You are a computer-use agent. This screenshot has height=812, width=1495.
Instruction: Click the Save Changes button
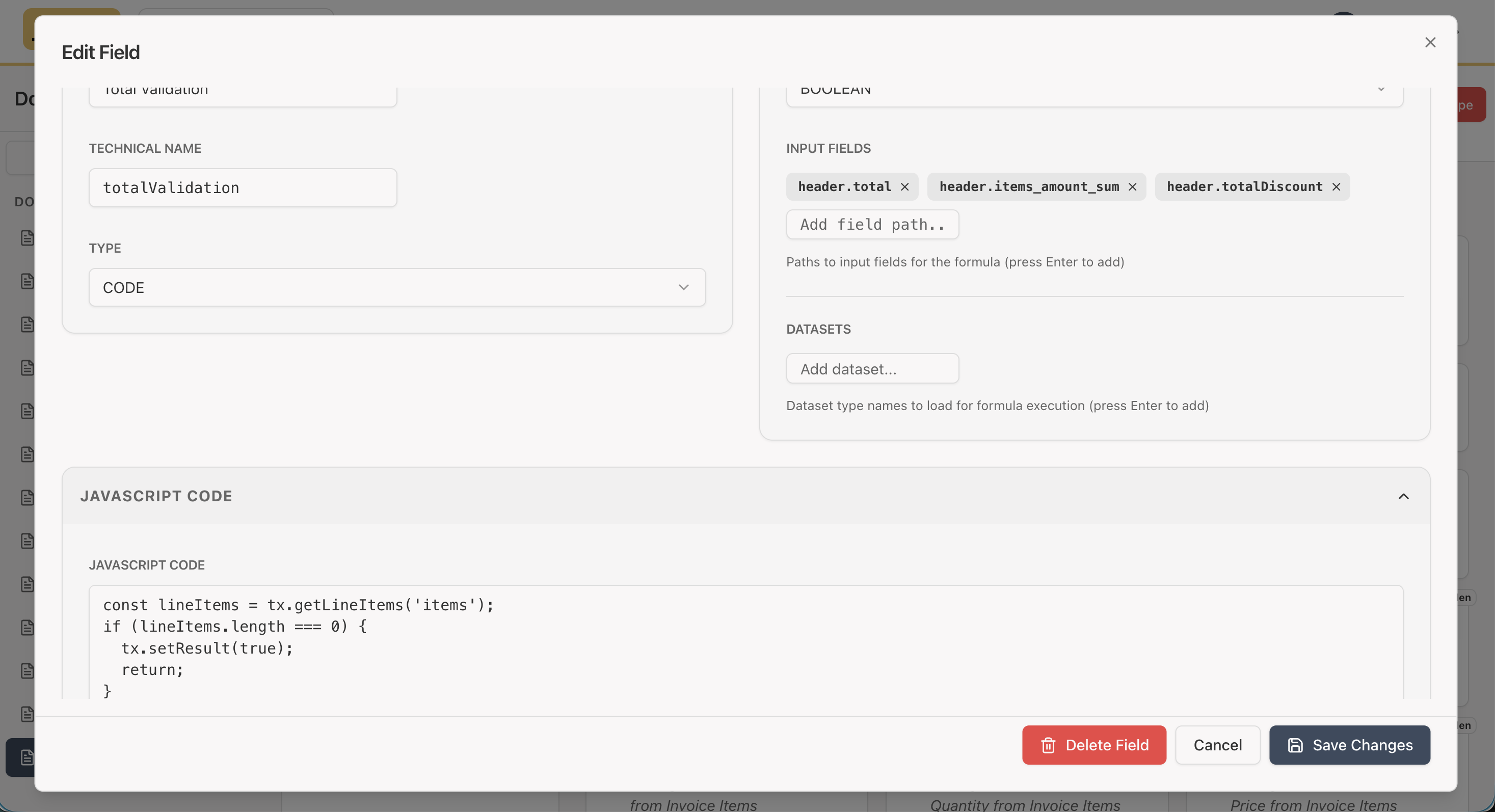click(1349, 745)
